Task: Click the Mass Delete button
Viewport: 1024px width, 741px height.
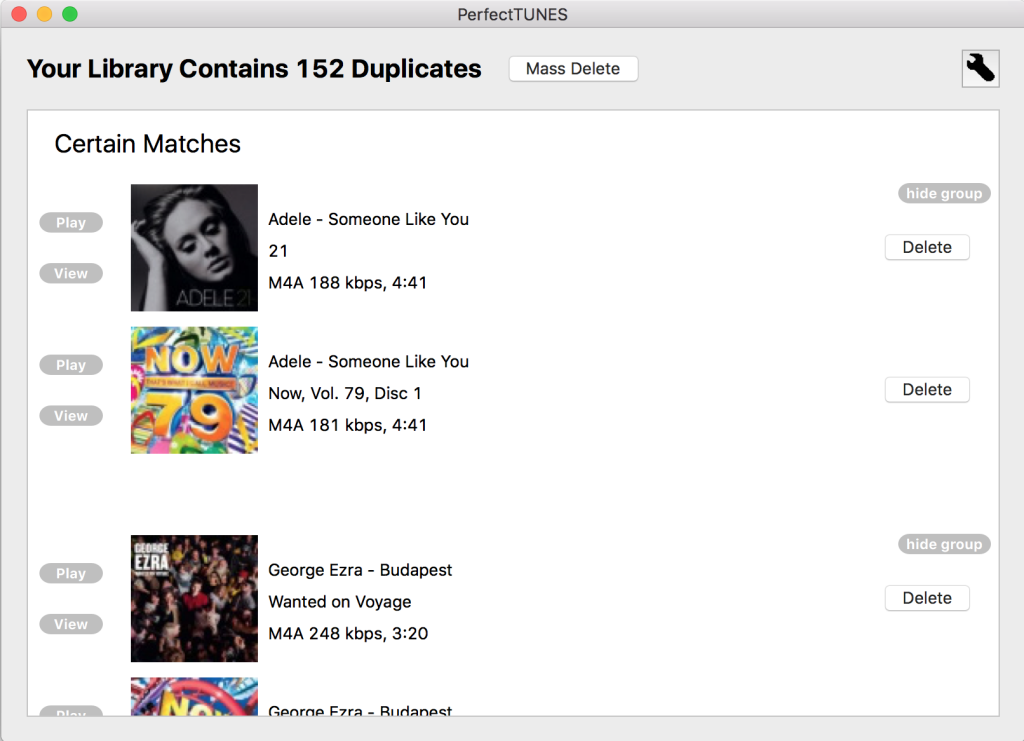Action: click(573, 69)
